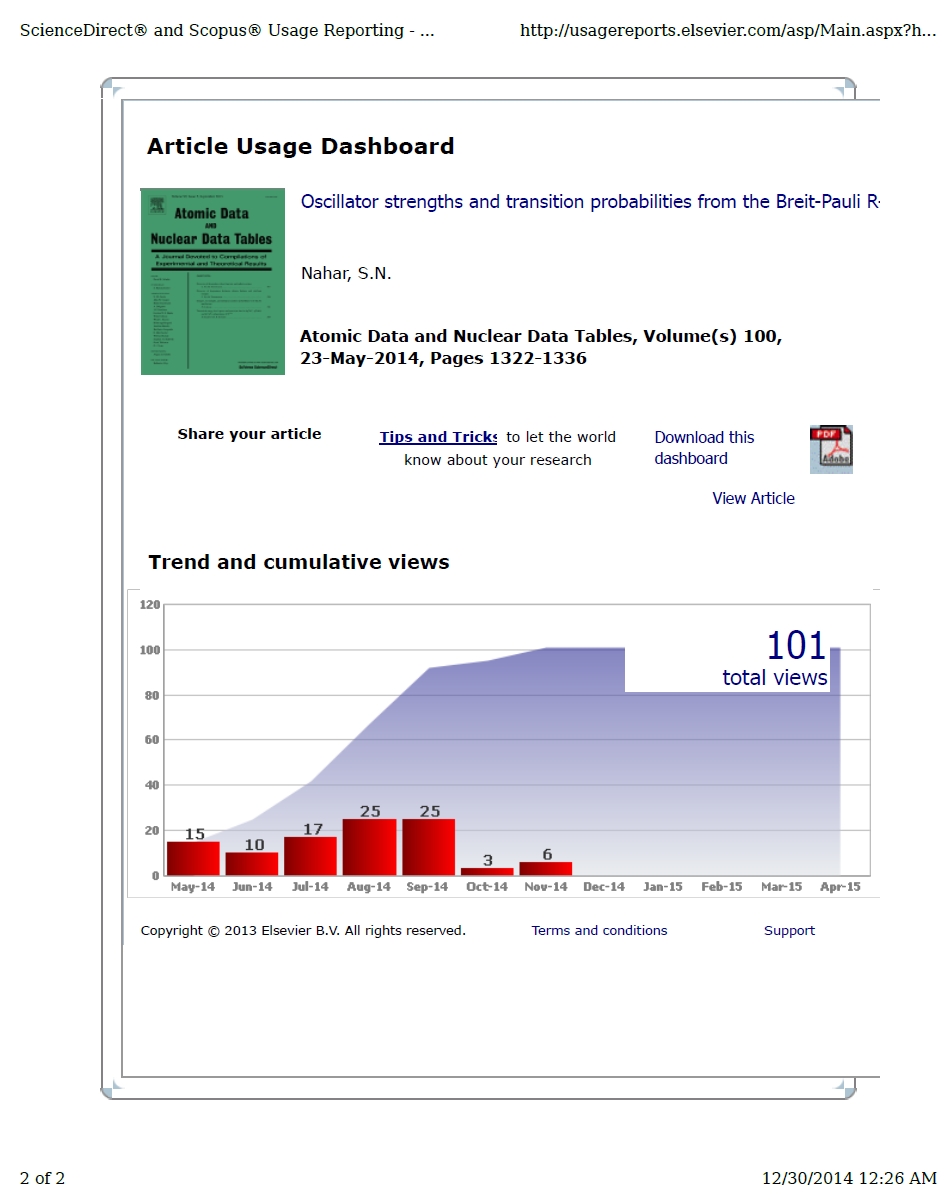Click the Oscillator strengths article title
The height and width of the screenshot is (1200, 950).
coord(590,202)
